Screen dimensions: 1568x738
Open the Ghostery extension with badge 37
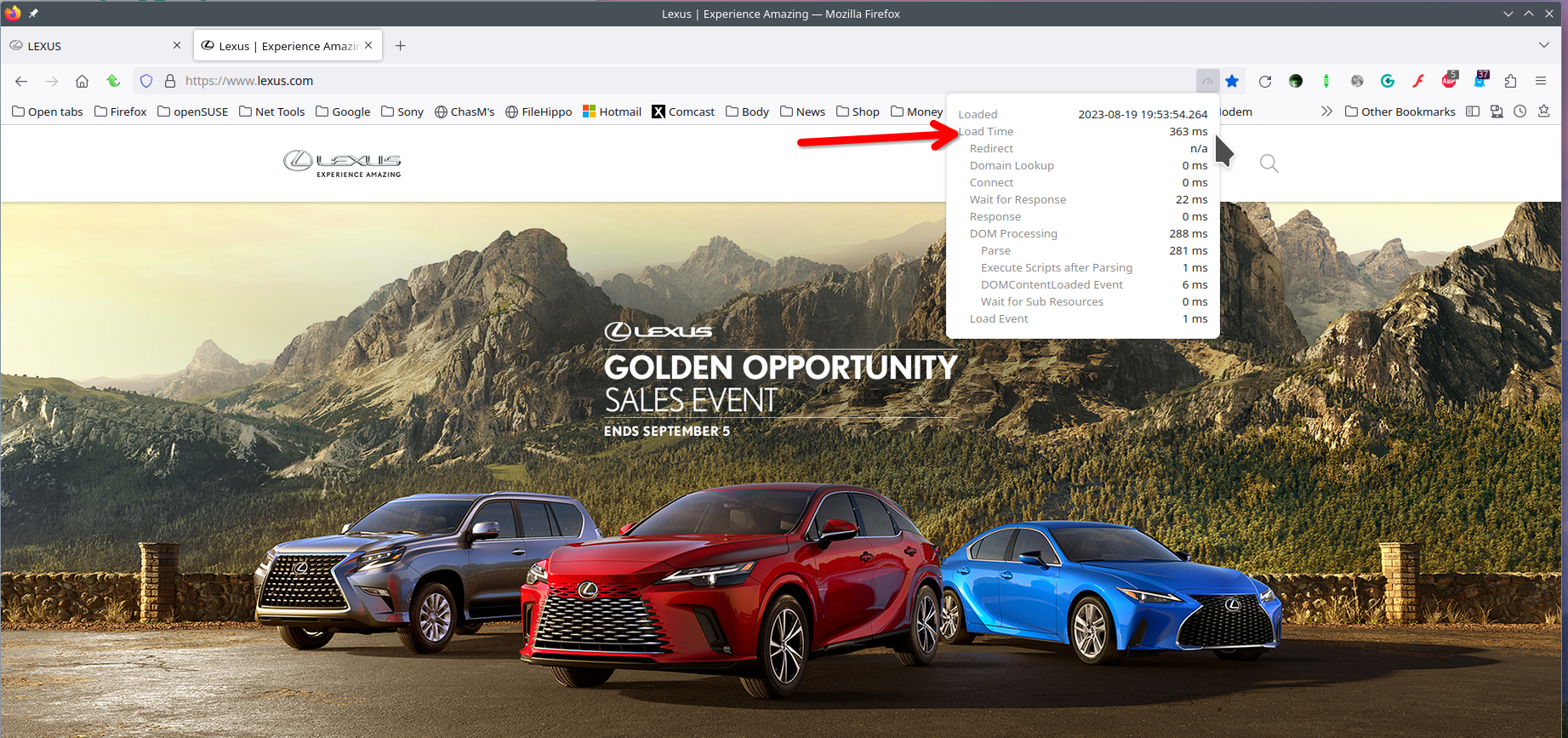1481,80
